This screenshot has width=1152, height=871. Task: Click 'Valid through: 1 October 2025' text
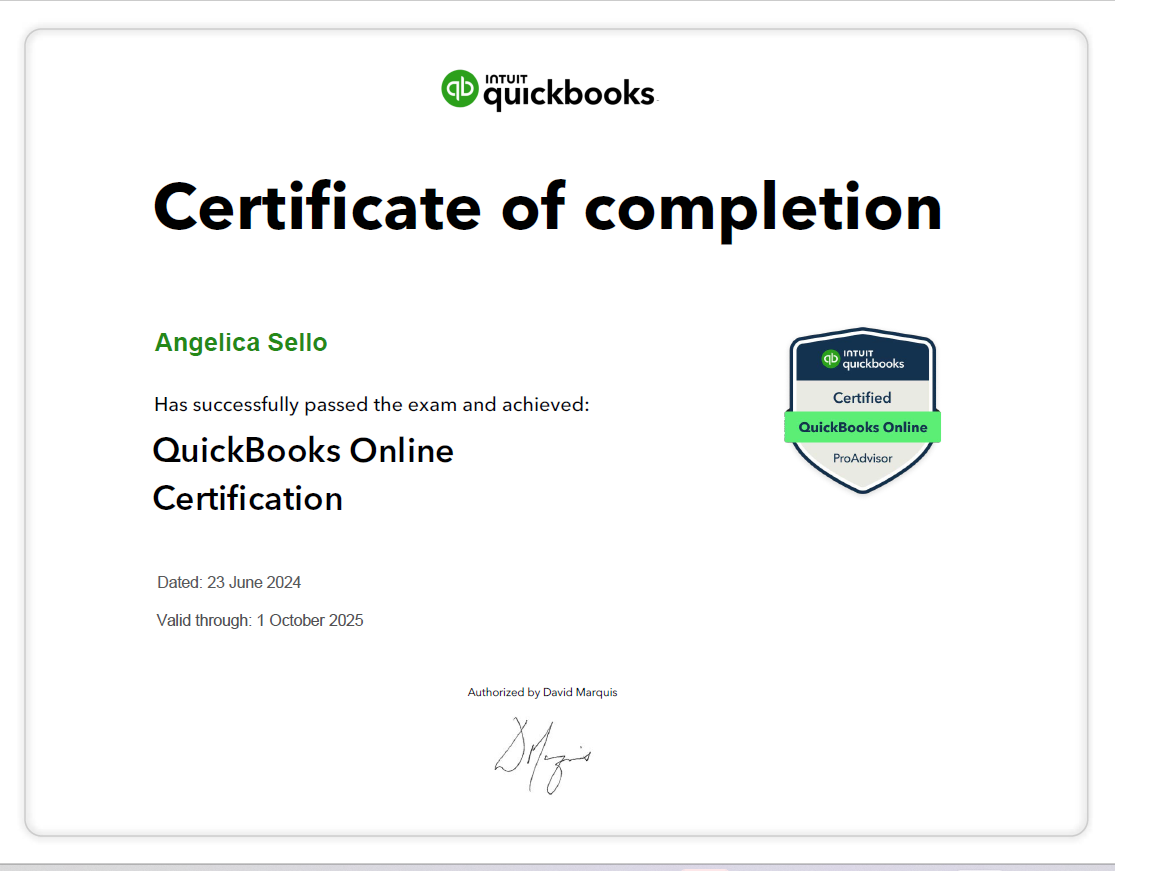coord(260,621)
